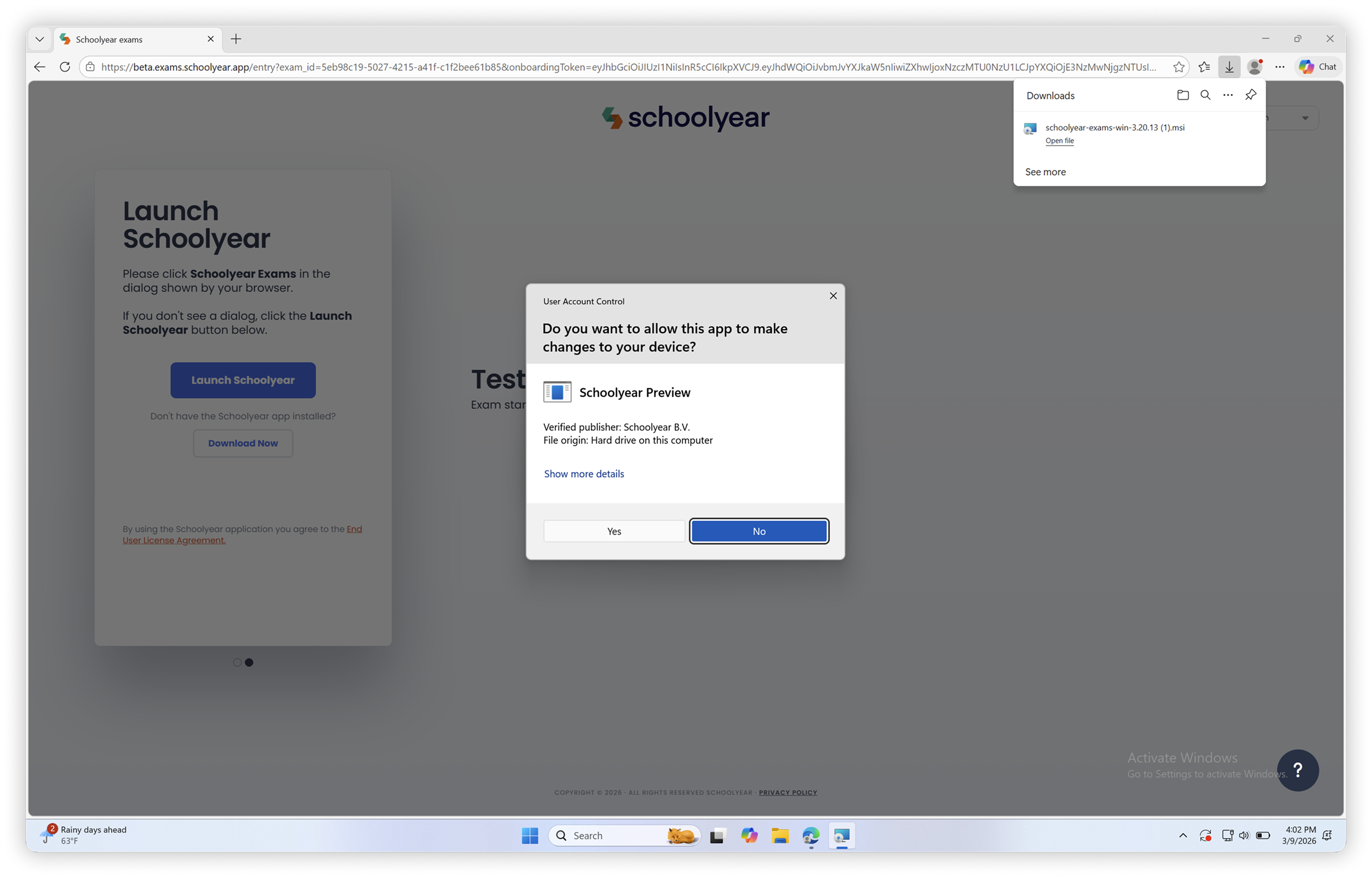Viewport: 1372px width, 878px height.
Task: Show hidden system tray icons chevron
Action: (1183, 836)
